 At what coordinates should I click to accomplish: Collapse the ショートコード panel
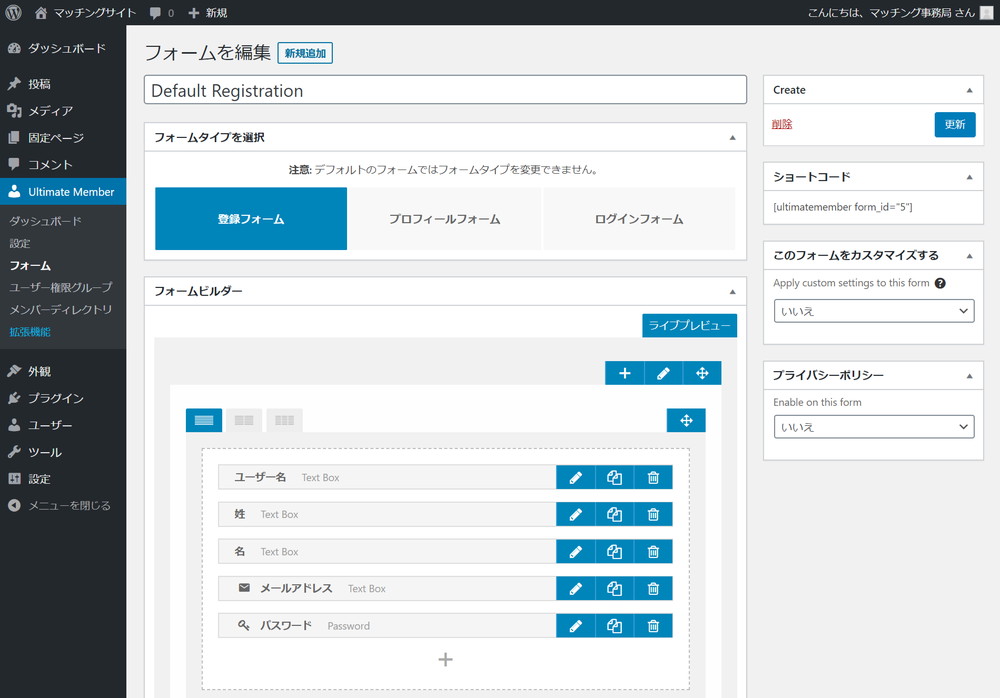(x=969, y=177)
